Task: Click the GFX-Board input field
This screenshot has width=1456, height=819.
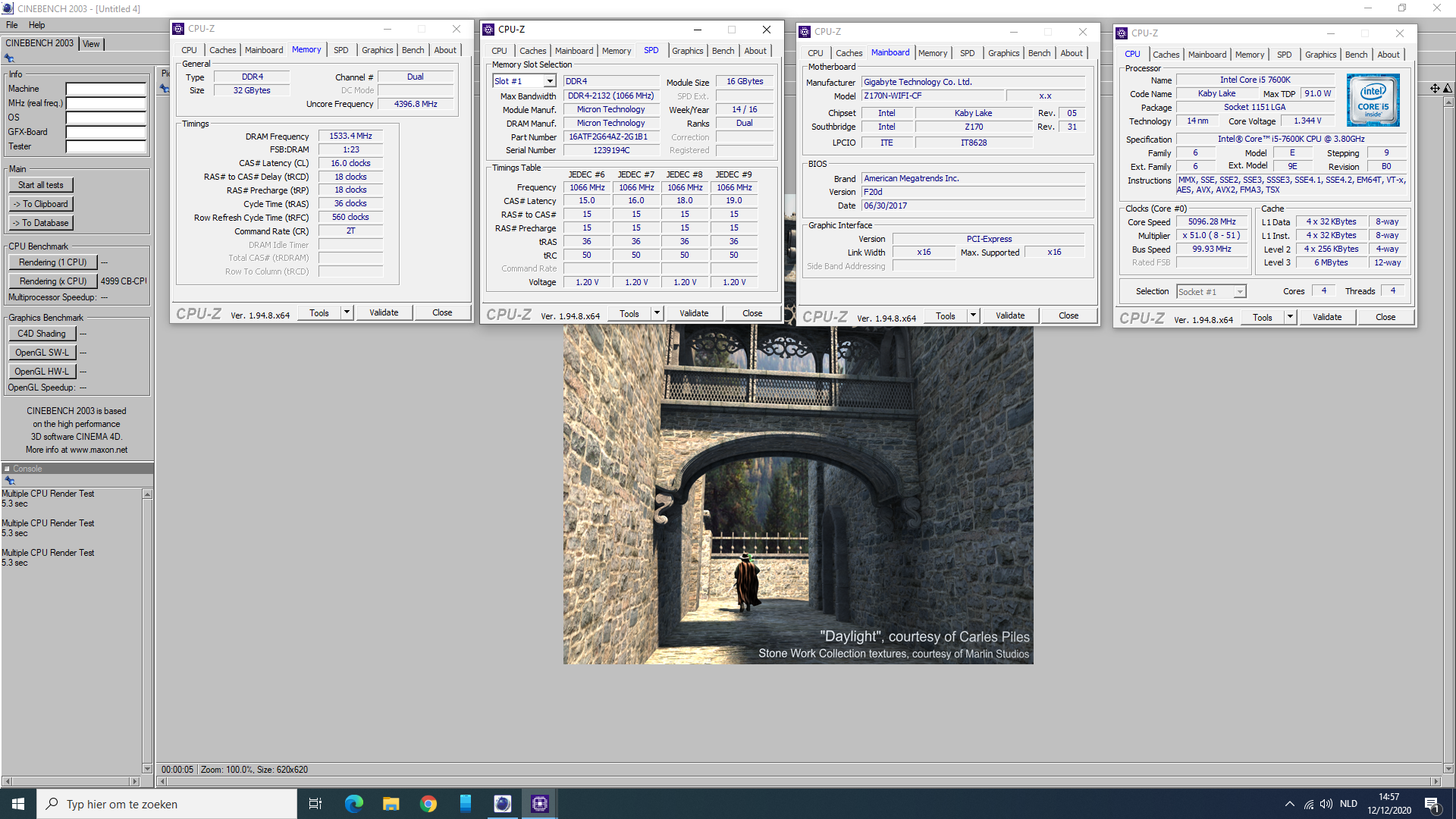Action: (x=105, y=132)
